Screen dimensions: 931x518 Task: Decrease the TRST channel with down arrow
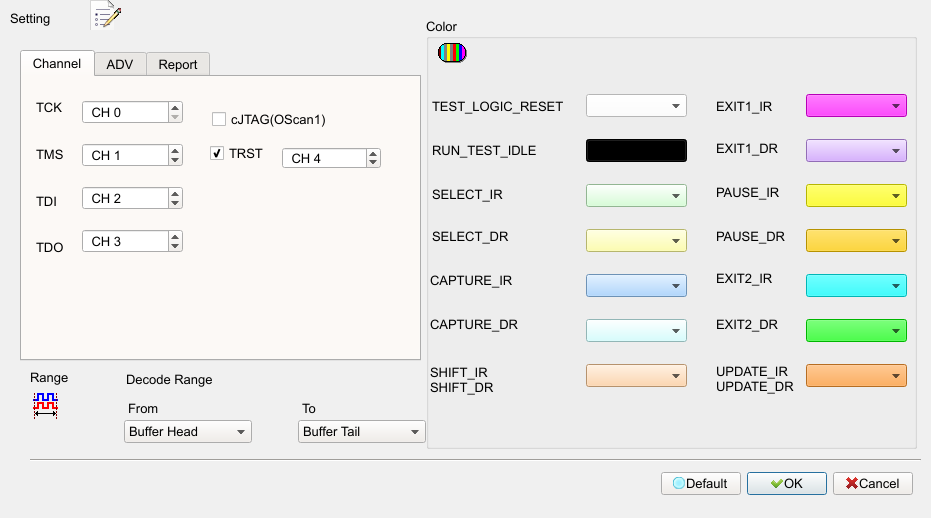coord(373,163)
